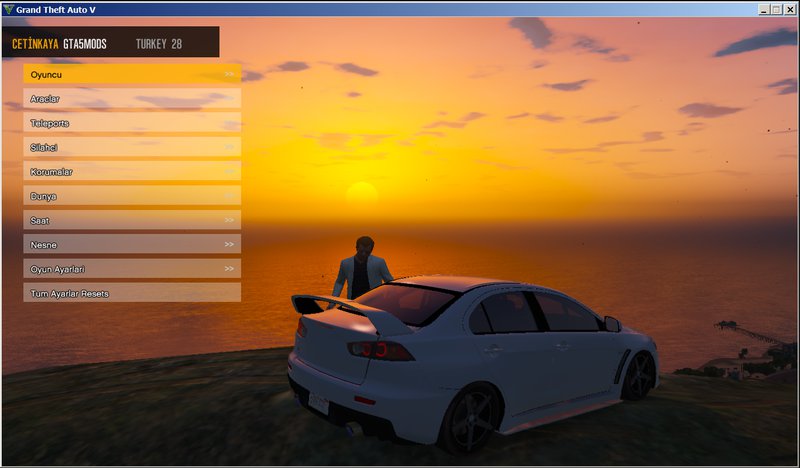
Task: Select the Teleports menu entry
Action: tap(132, 123)
